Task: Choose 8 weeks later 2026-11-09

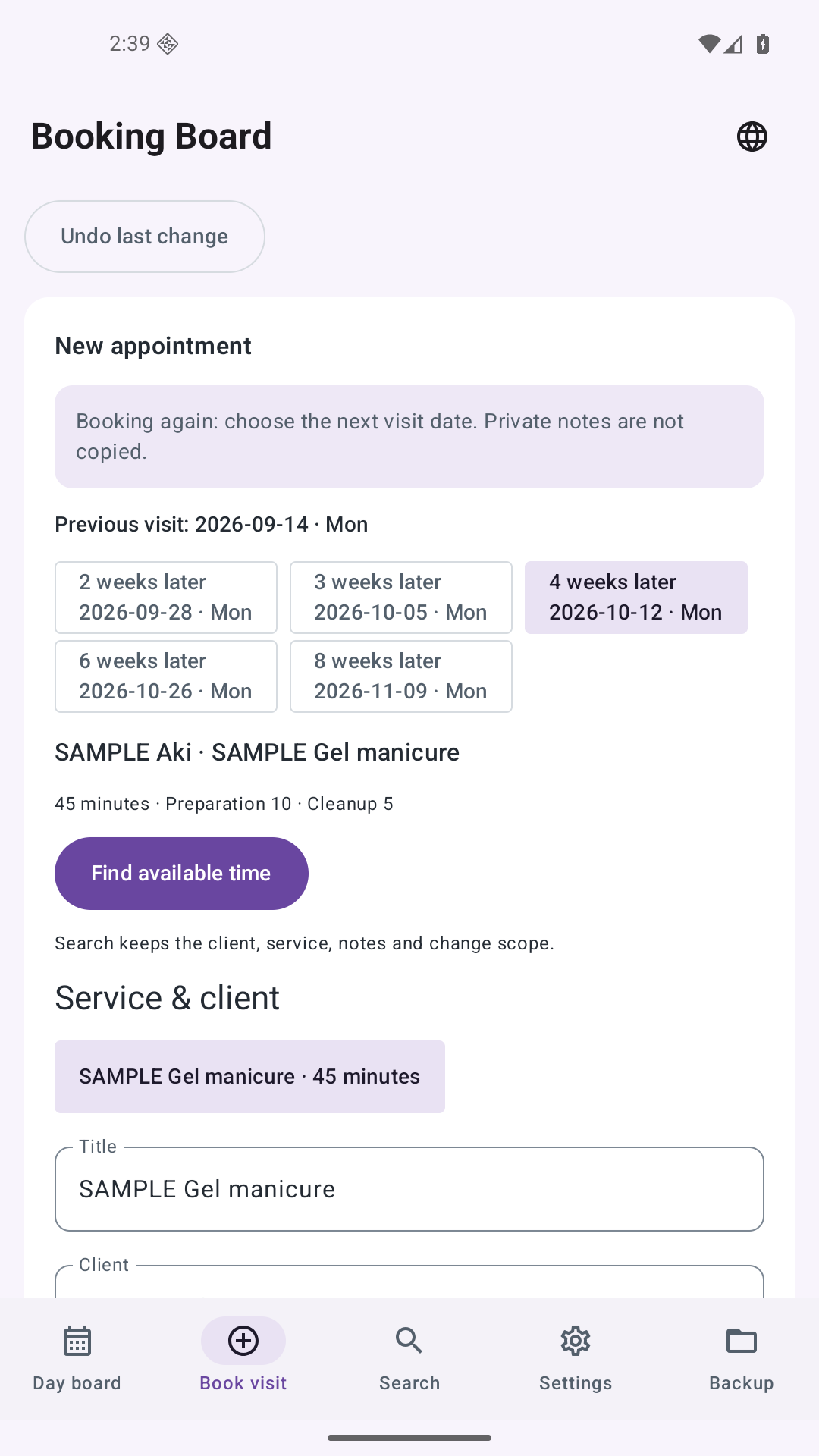Action: click(x=401, y=676)
